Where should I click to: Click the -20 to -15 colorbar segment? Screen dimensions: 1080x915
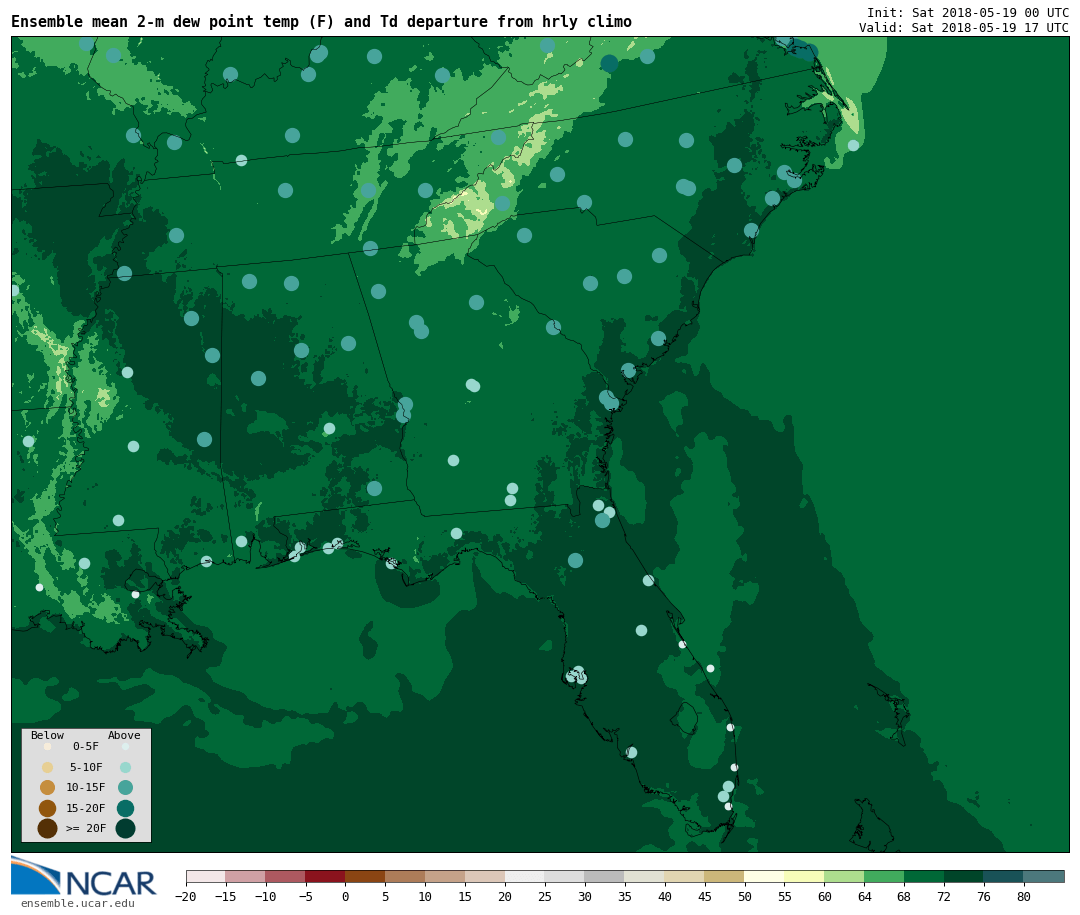206,876
